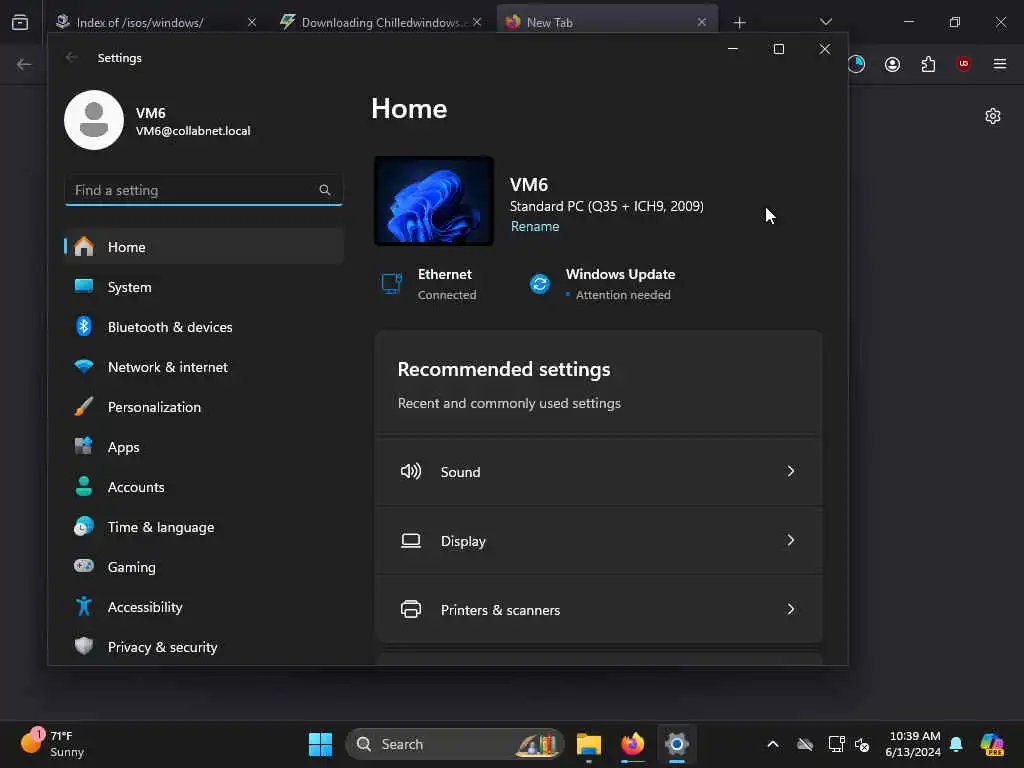The width and height of the screenshot is (1024, 768).
Task: Select the New Tab browser tab
Action: pyautogui.click(x=607, y=22)
